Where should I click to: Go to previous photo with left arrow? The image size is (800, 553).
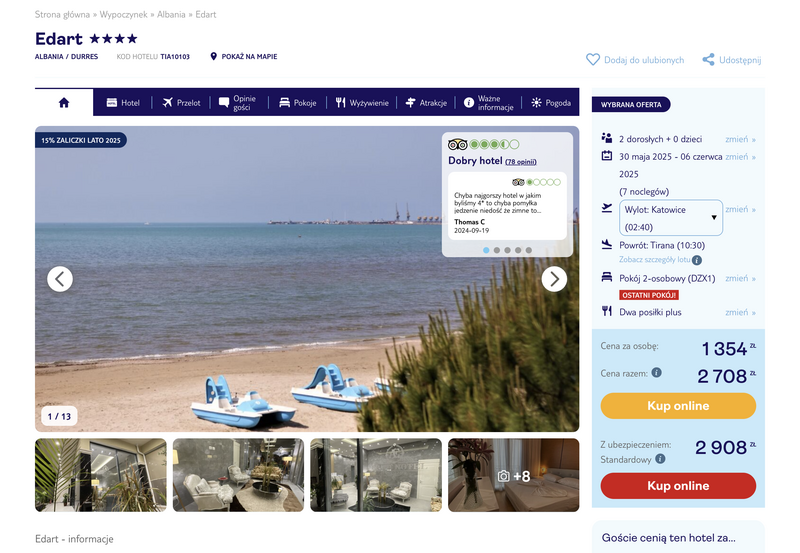coord(60,279)
